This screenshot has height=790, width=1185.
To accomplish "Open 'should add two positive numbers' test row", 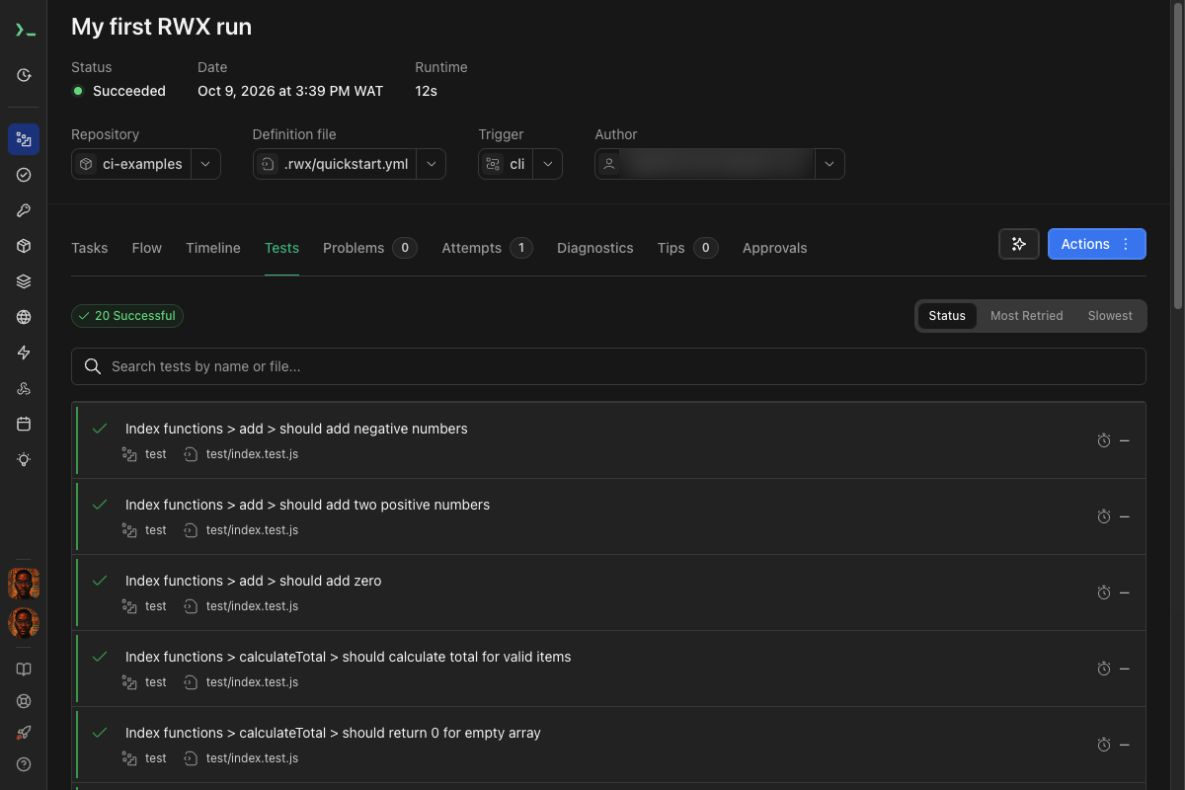I will pos(608,516).
